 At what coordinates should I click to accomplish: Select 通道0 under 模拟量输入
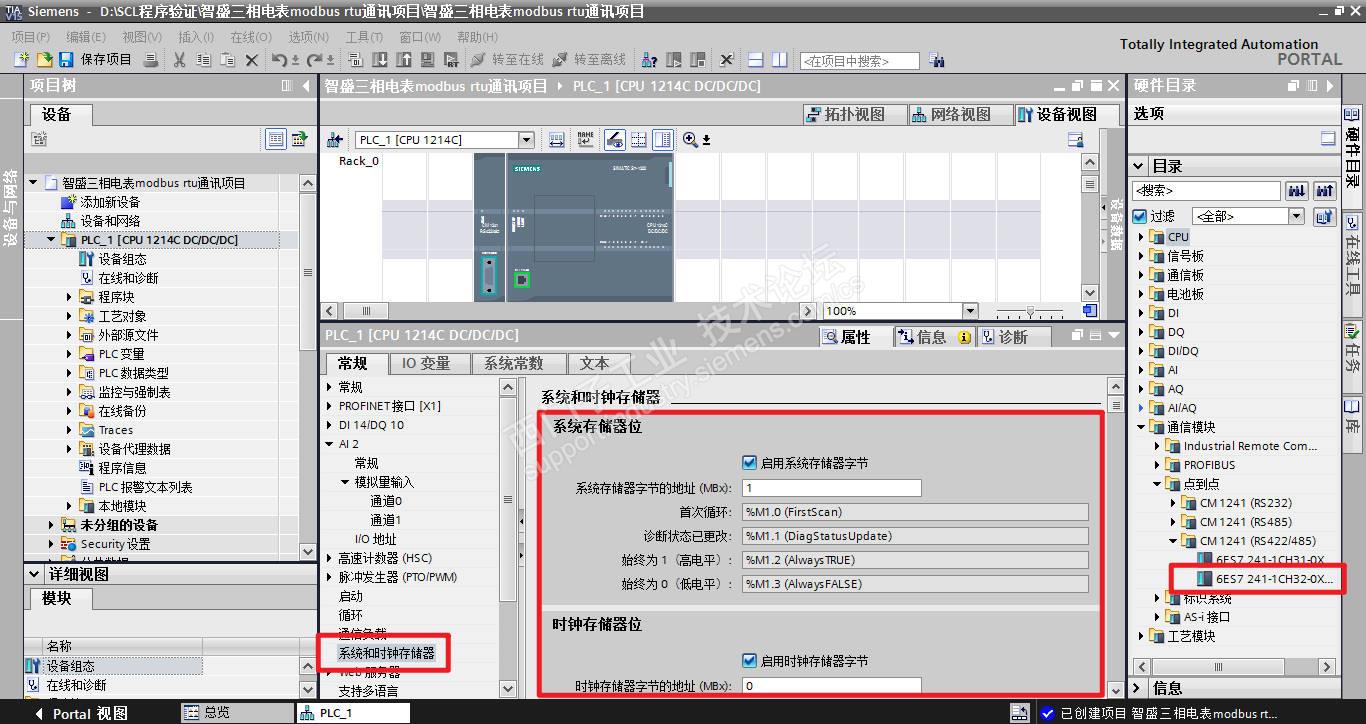pyautogui.click(x=386, y=501)
